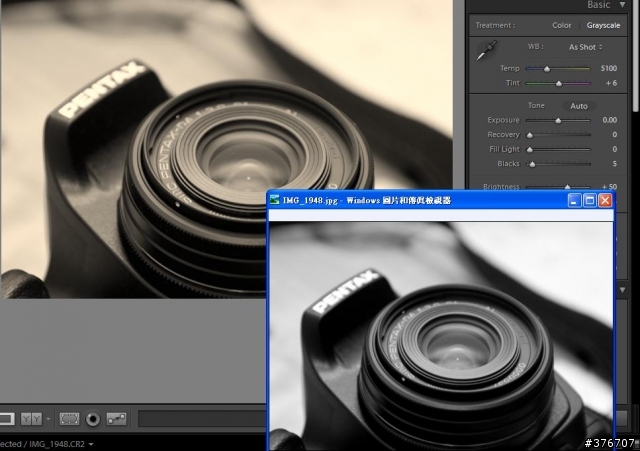This screenshot has height=451, width=640.
Task: Open the Before/After view options arrow
Action: click(48, 419)
